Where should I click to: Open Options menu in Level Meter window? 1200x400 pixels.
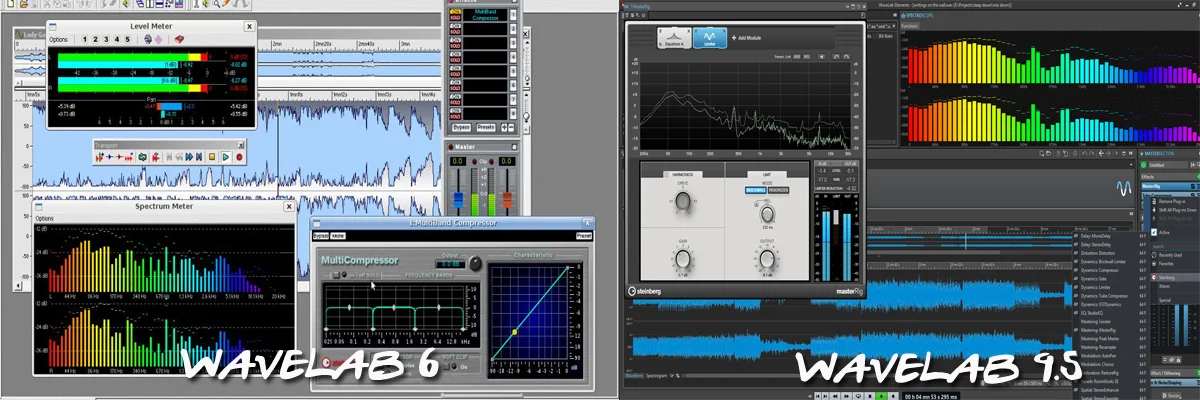58,40
